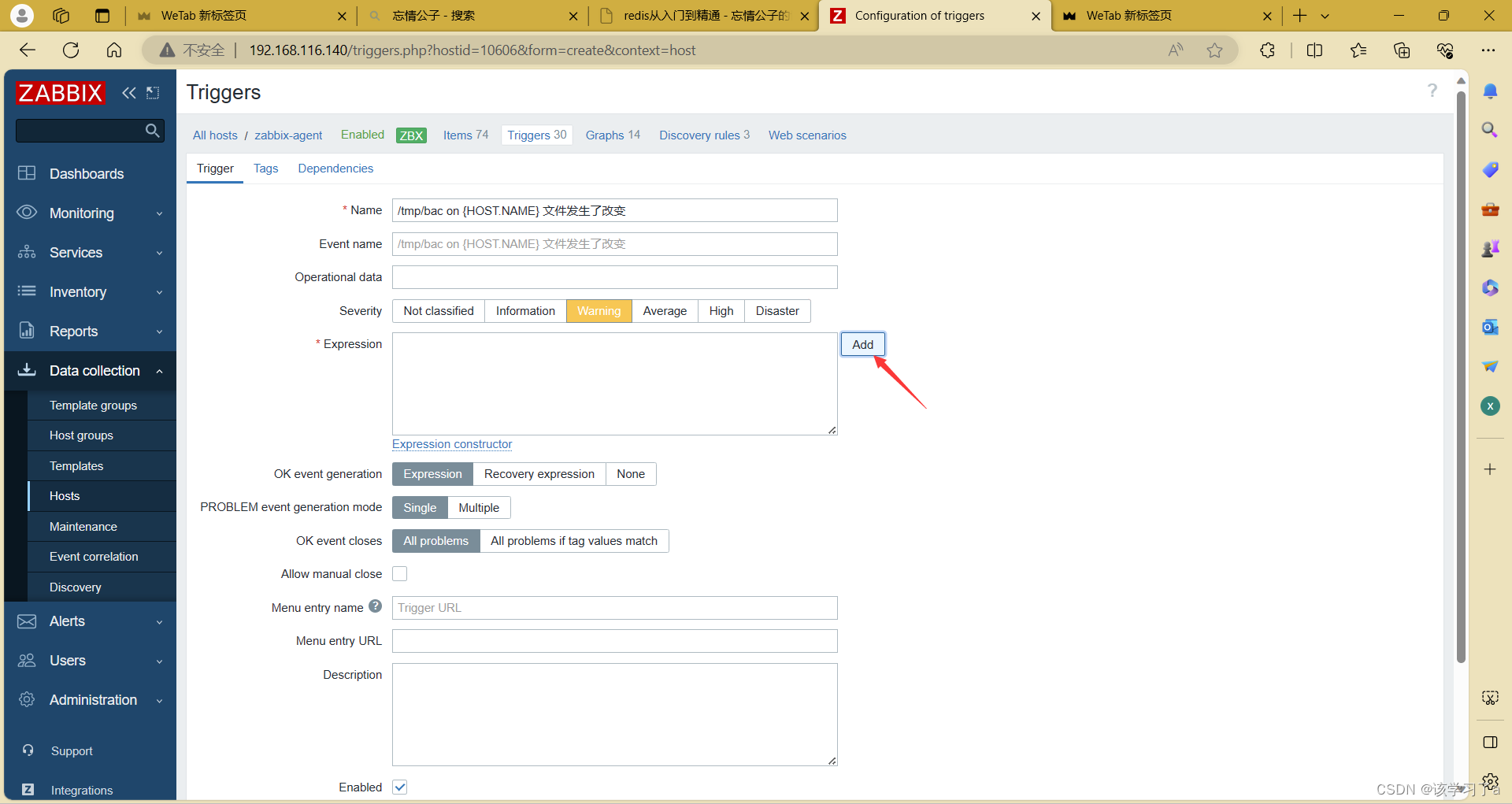Open browser profile avatar icon
1512x804 pixels.
click(x=22, y=15)
